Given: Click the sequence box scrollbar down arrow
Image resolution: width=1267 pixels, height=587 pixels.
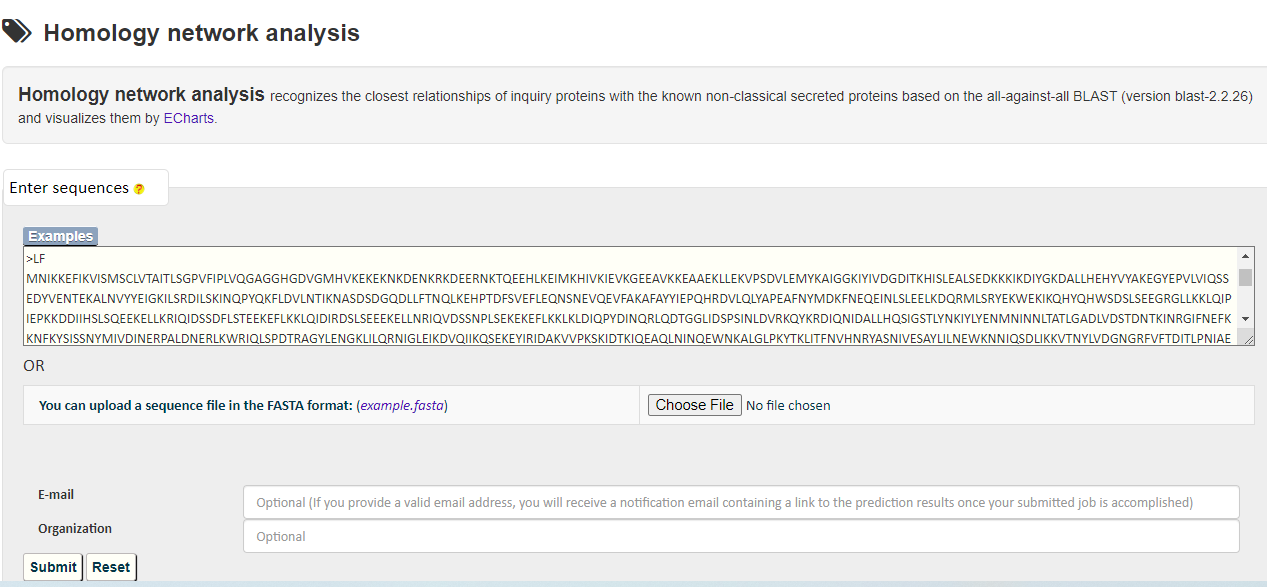Looking at the screenshot, I should point(1245,318).
